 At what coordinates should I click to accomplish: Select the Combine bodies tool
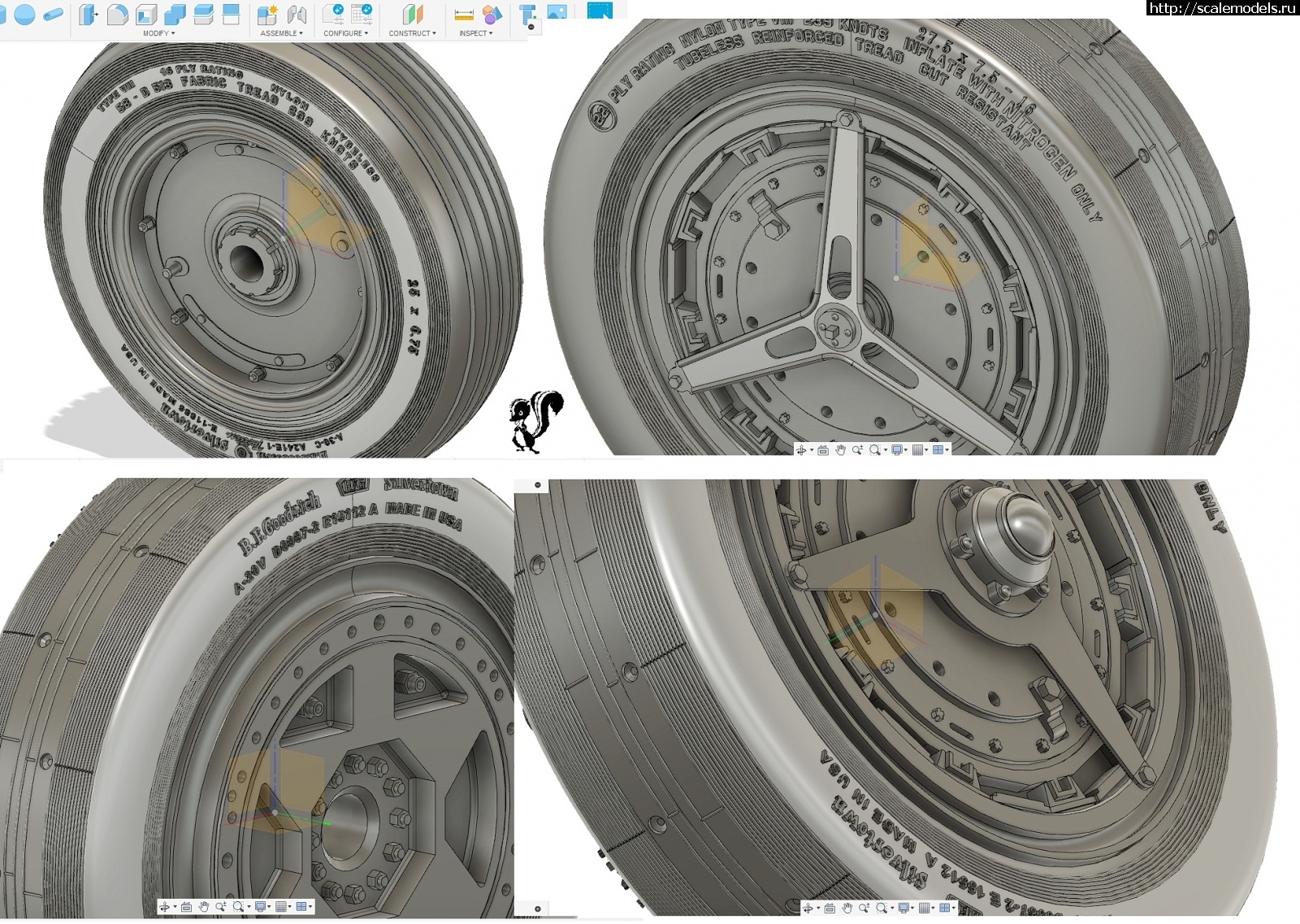coord(175,14)
